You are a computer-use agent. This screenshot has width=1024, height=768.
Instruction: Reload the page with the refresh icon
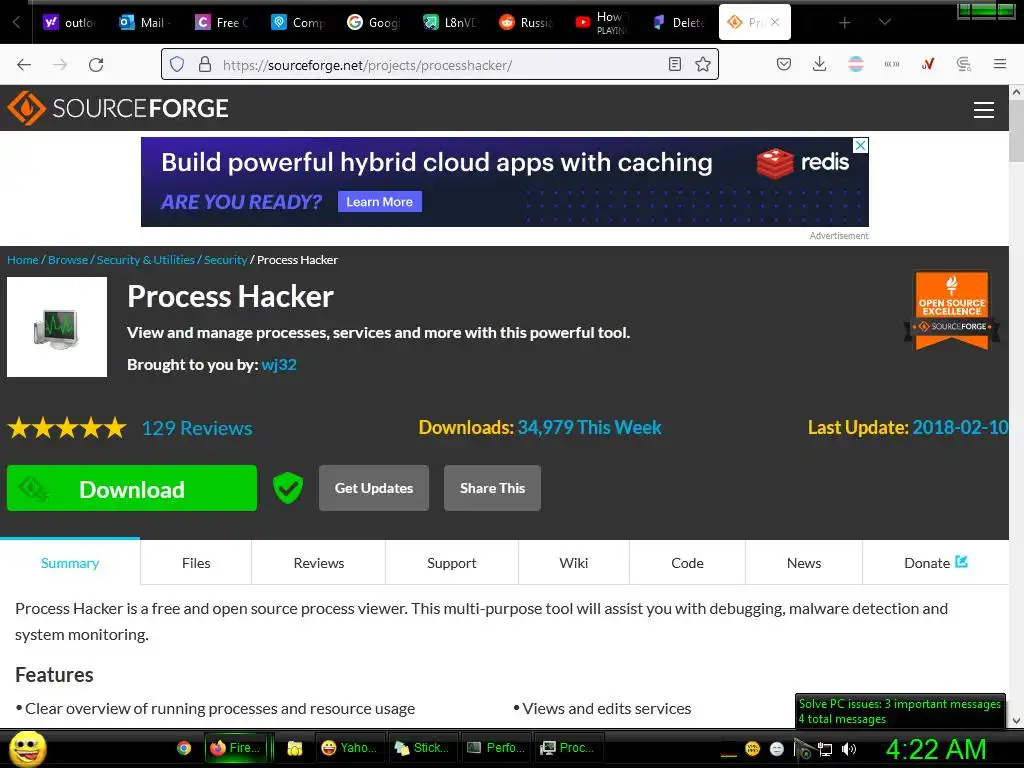[x=96, y=65]
